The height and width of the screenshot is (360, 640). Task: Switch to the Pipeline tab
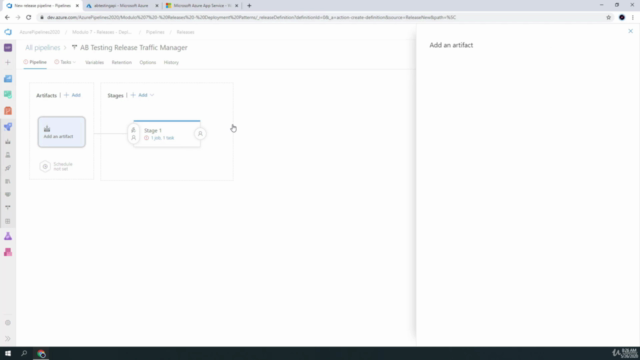point(35,62)
